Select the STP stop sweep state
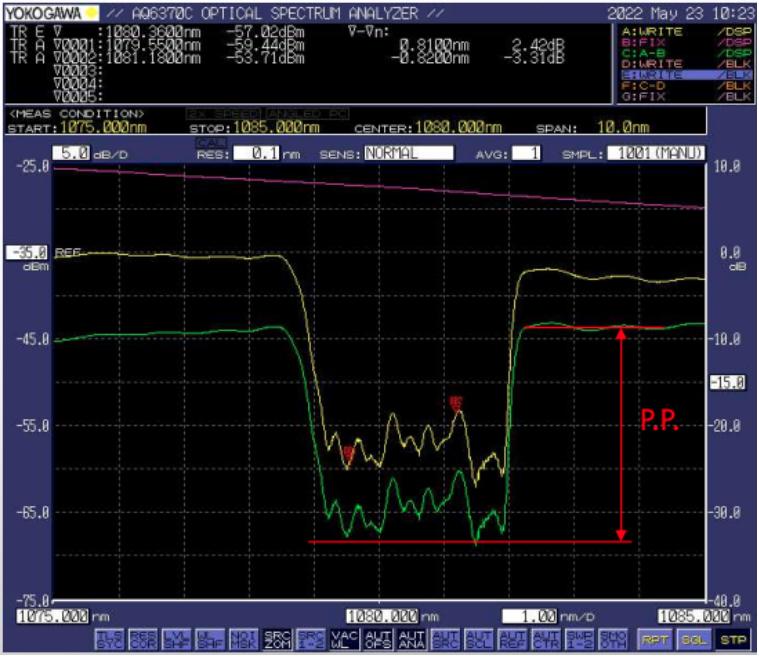 click(733, 640)
